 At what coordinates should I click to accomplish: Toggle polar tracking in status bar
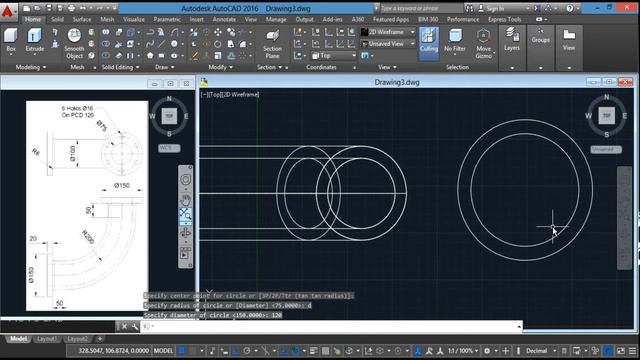[247, 351]
